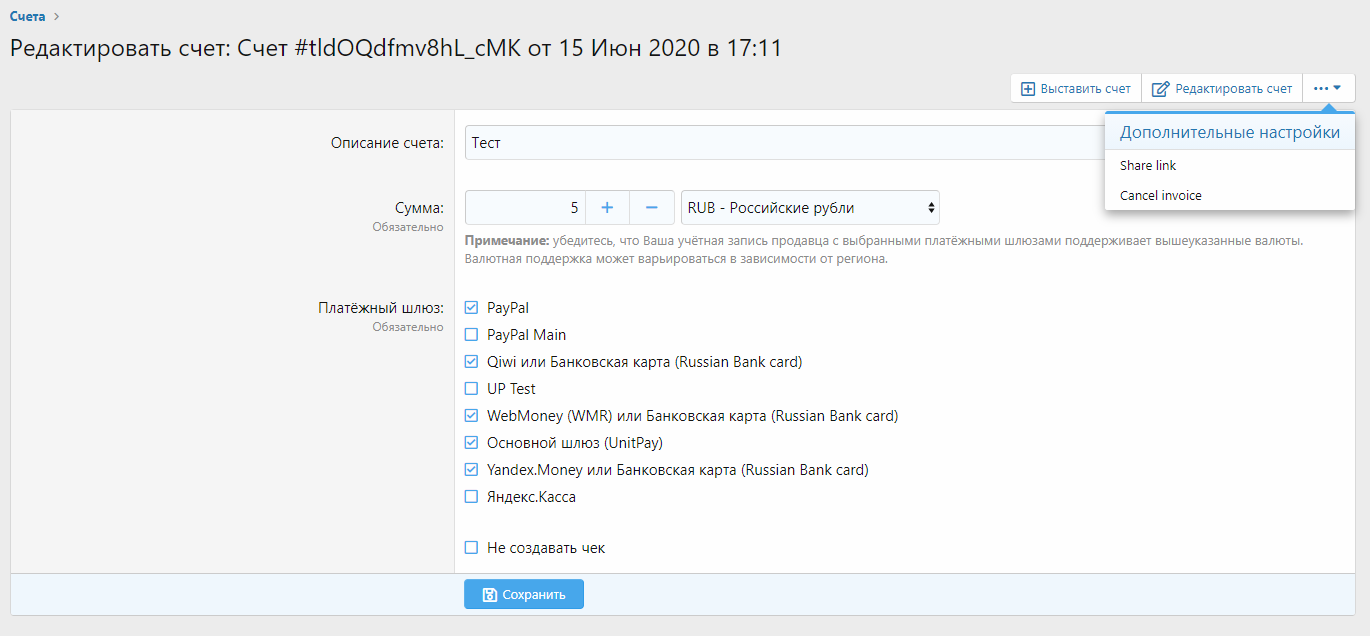The height and width of the screenshot is (636, 1370).
Task: Increase the amount with plus button
Action: pos(607,208)
